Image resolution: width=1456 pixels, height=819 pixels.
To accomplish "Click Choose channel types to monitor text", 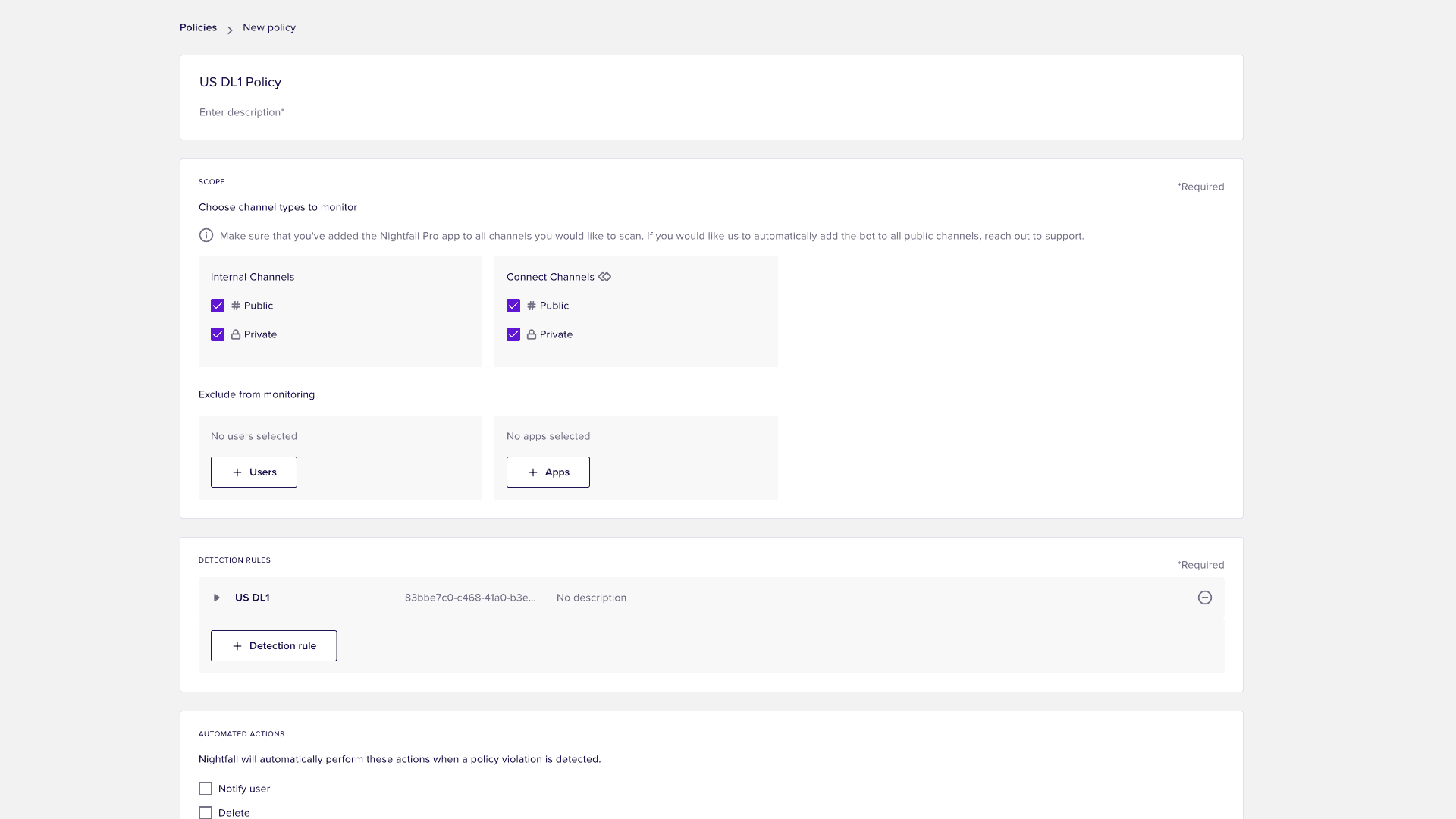I will point(278,207).
